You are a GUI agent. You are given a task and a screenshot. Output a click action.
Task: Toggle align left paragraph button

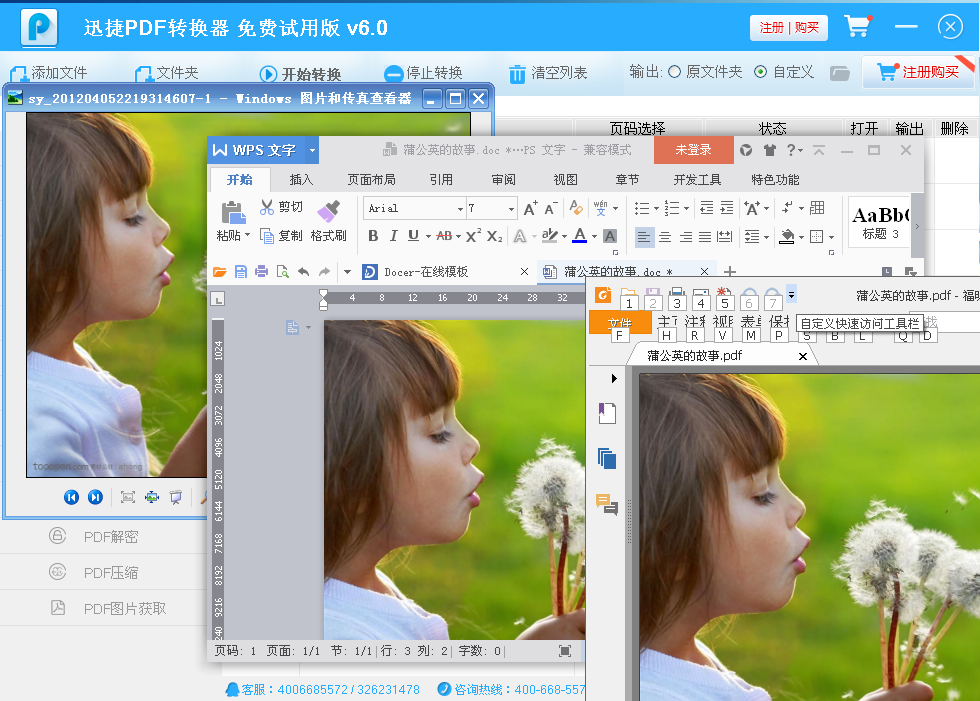coord(643,237)
